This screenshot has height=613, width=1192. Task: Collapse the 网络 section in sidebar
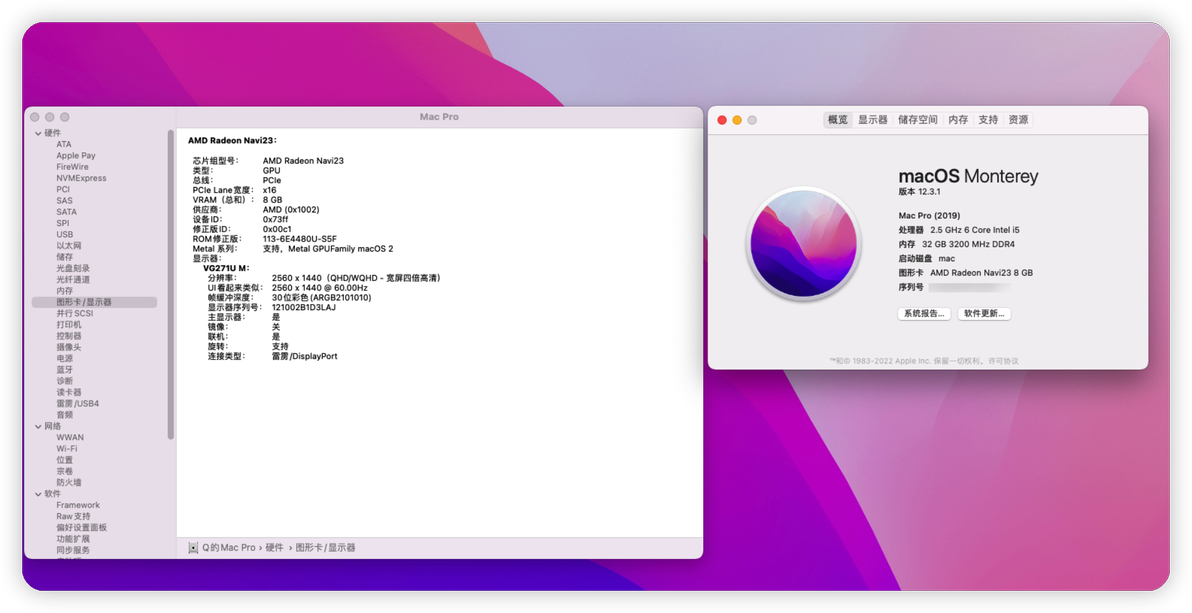(x=38, y=427)
